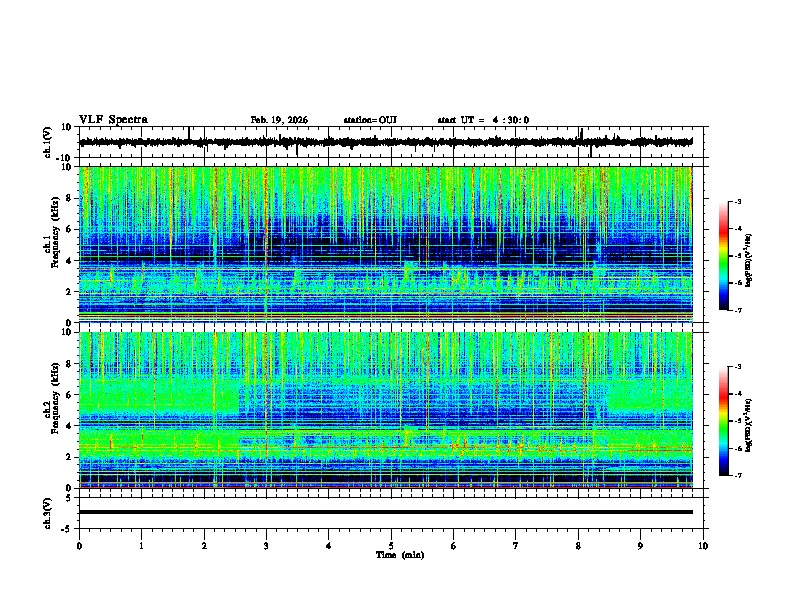Viewport: 792px width, 612px height.
Task: Click the "-3" label on ch.1 color scale
Action: pos(738,201)
